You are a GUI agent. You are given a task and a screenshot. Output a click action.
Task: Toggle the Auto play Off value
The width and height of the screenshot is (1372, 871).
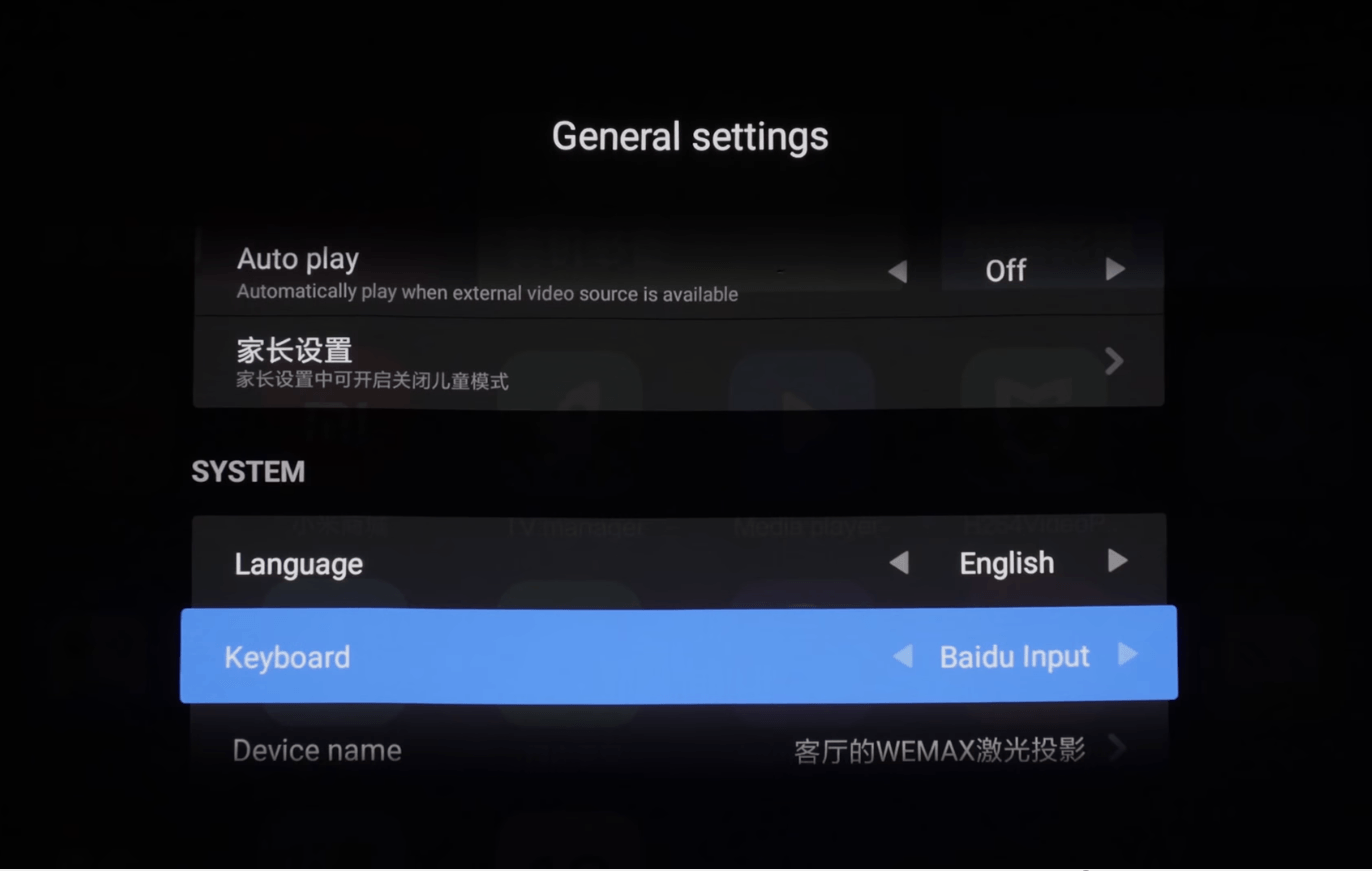pos(1005,271)
